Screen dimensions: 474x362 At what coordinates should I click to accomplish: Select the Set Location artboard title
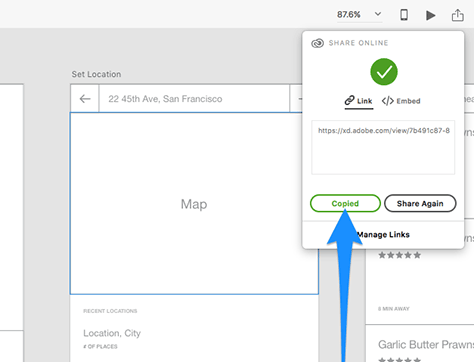coord(96,74)
